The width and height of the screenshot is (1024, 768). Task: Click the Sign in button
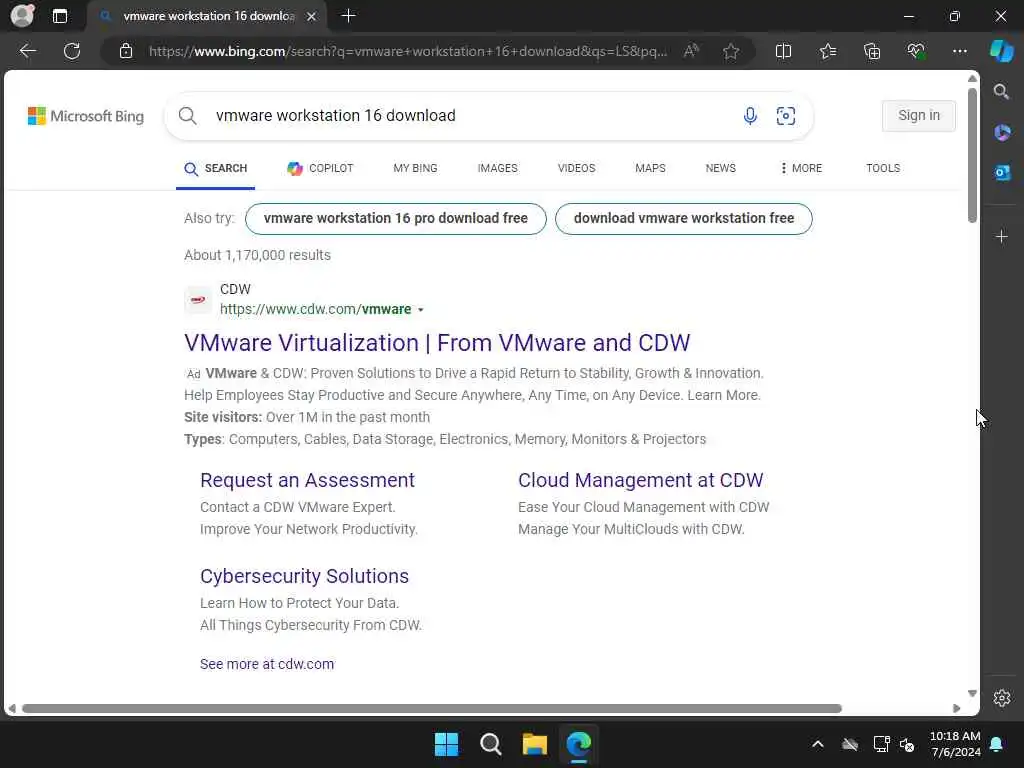tap(918, 116)
